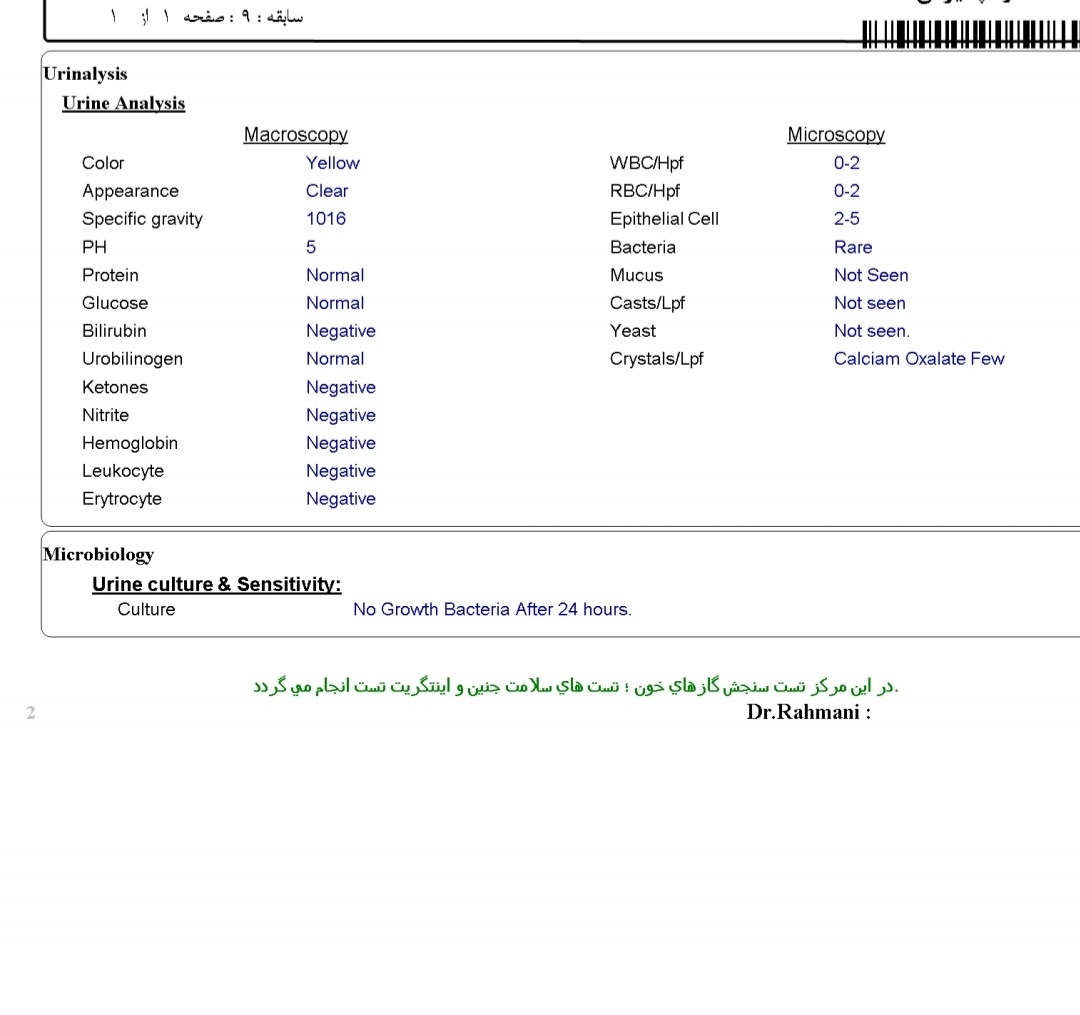Click the Yeast label
Image resolution: width=1080 pixels, height=1015 pixels.
tap(632, 331)
